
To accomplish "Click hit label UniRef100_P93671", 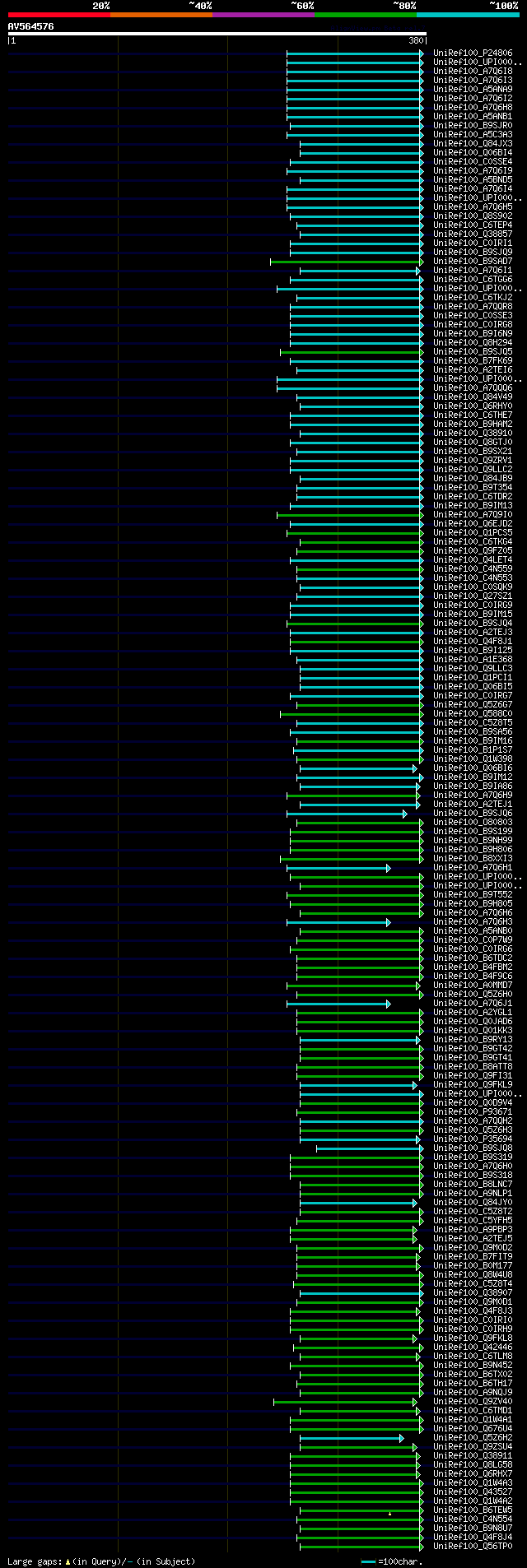I will pyautogui.click(x=473, y=1112).
